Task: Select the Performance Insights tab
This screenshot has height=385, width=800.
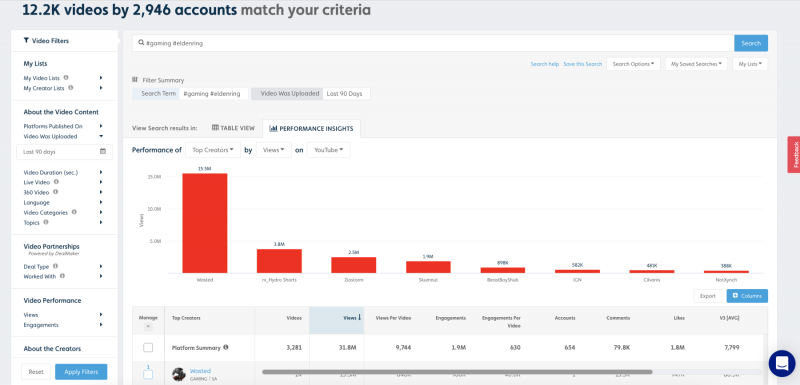Action: tap(311, 129)
